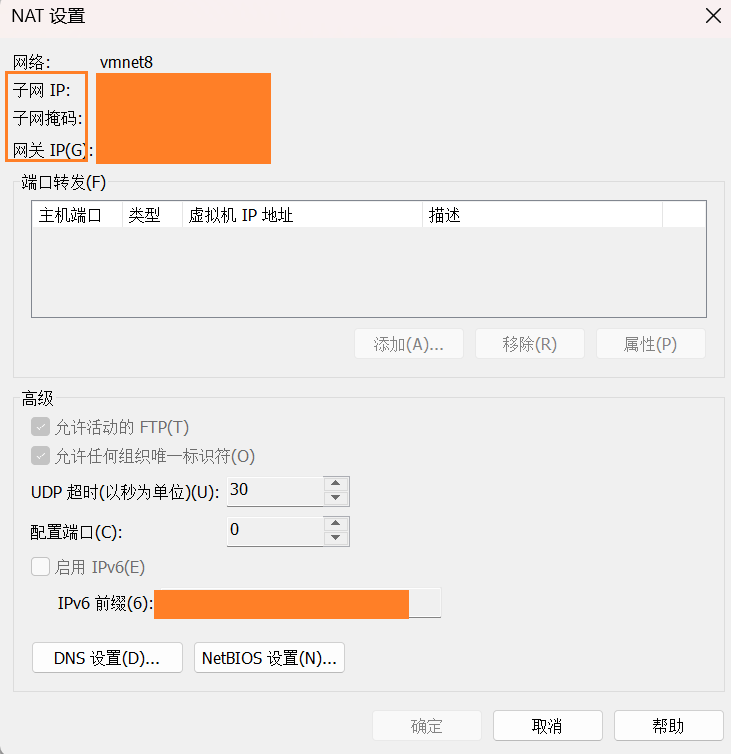731x754 pixels.
Task: Increase config port with up arrow
Action: tap(336, 524)
